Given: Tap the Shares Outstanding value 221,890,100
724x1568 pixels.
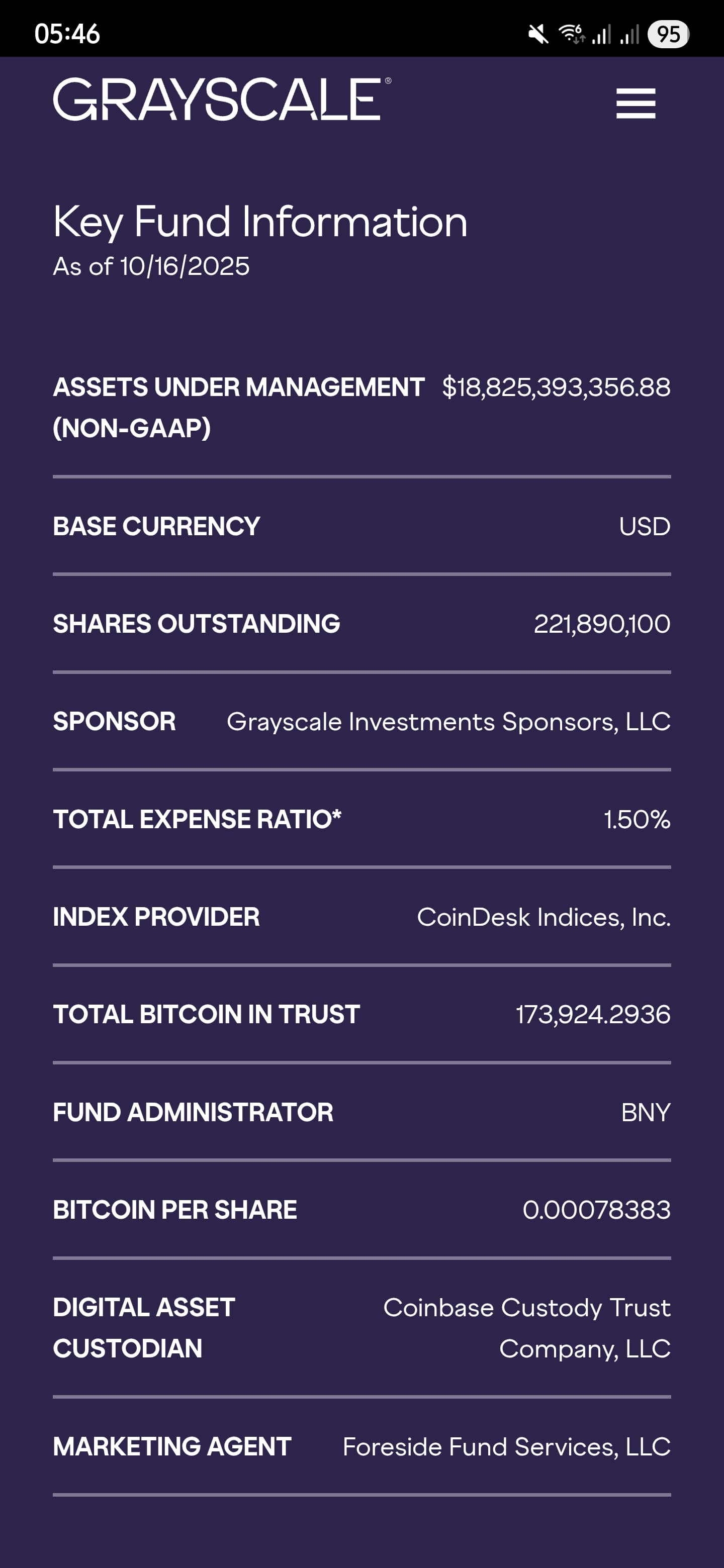Looking at the screenshot, I should (x=602, y=624).
